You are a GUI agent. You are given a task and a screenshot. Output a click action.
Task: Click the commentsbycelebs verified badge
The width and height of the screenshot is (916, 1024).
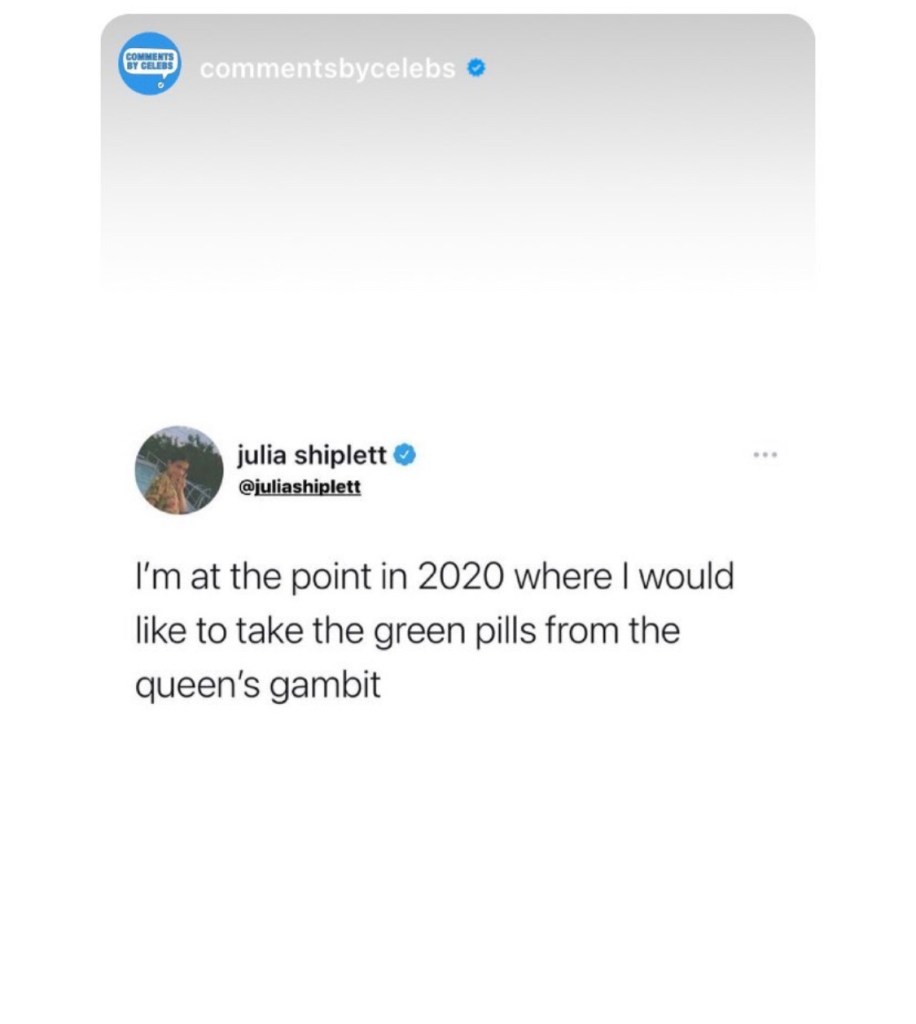click(x=478, y=68)
